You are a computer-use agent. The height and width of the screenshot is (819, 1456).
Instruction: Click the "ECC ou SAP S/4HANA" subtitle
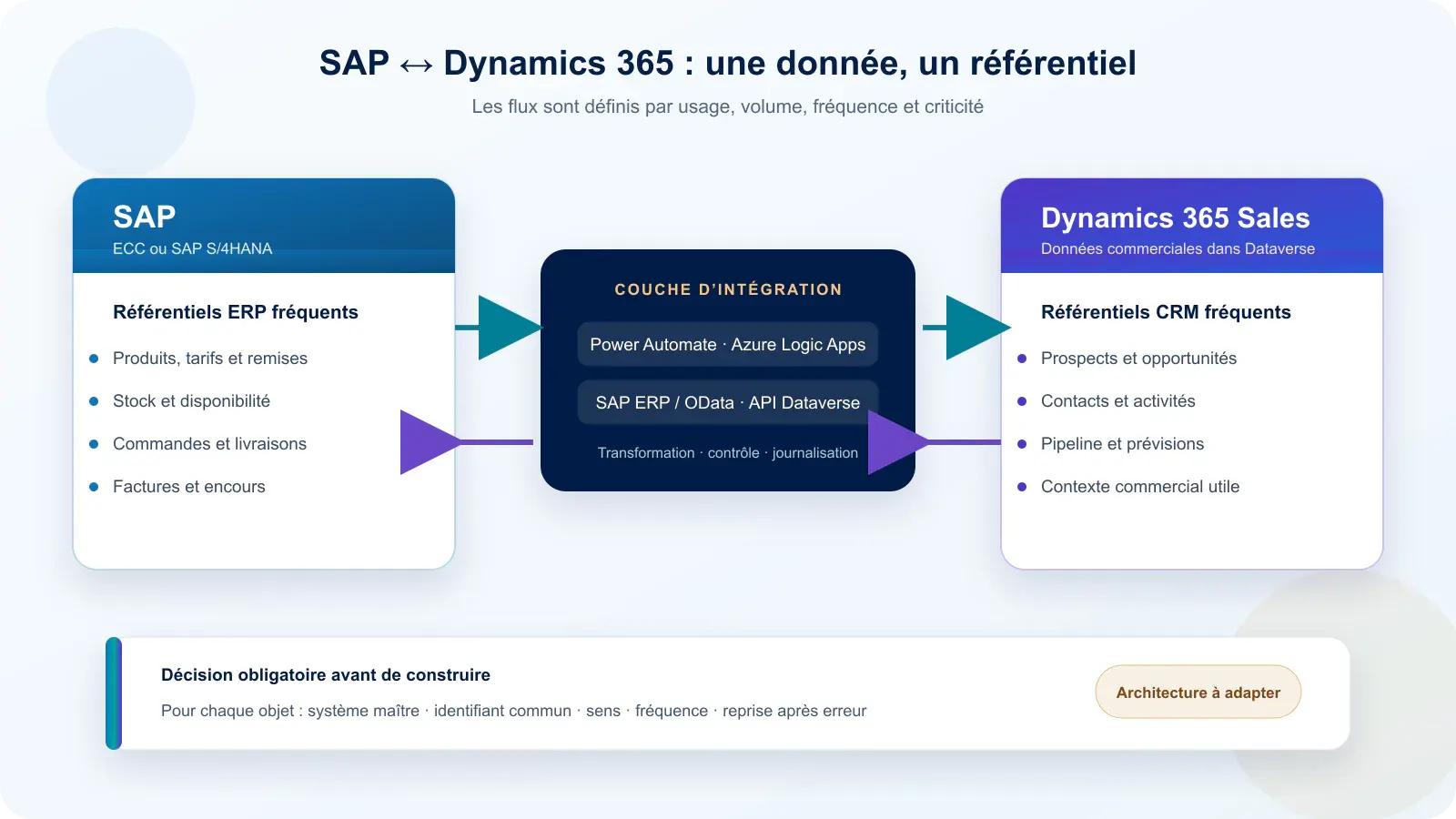pyautogui.click(x=193, y=248)
